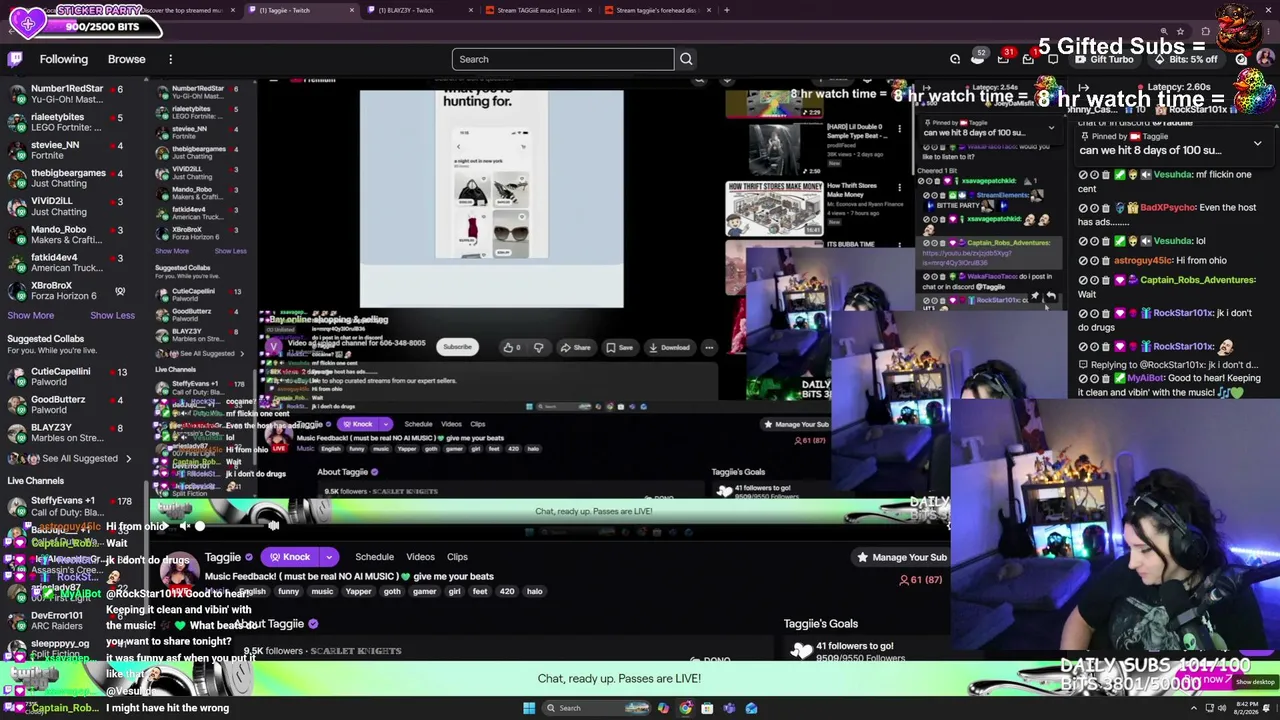Viewport: 1280px width, 720px height.
Task: Click Manage Your Sub button
Action: [901, 557]
